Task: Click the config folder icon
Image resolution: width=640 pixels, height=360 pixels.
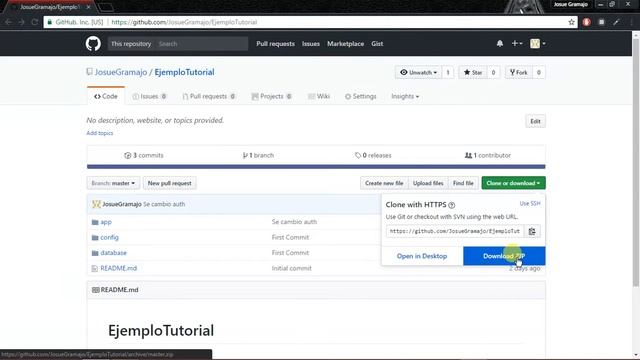Action: [95, 238]
